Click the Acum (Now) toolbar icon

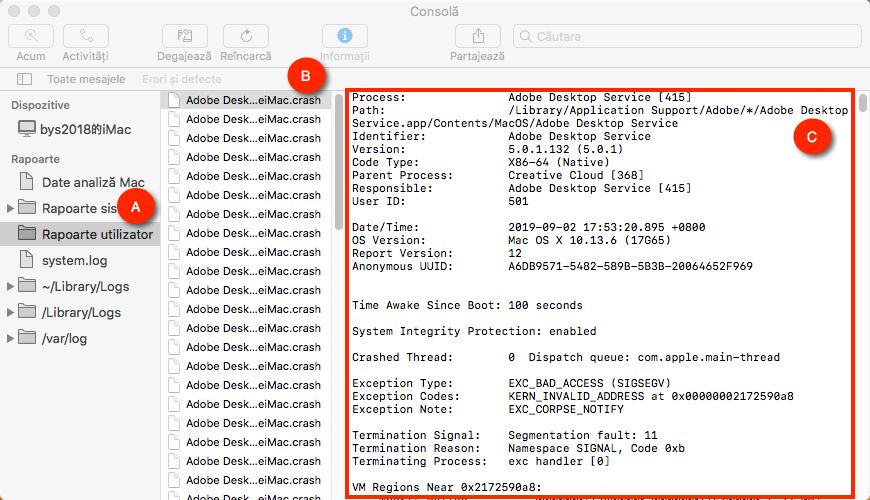point(31,36)
